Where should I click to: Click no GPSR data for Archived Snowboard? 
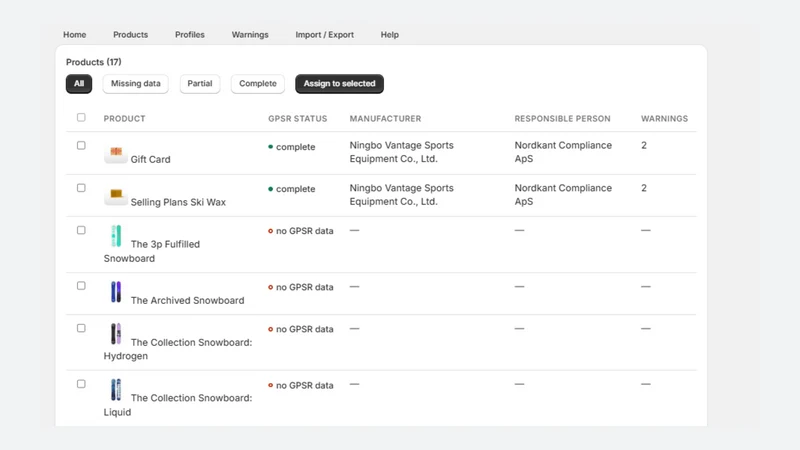(x=301, y=287)
